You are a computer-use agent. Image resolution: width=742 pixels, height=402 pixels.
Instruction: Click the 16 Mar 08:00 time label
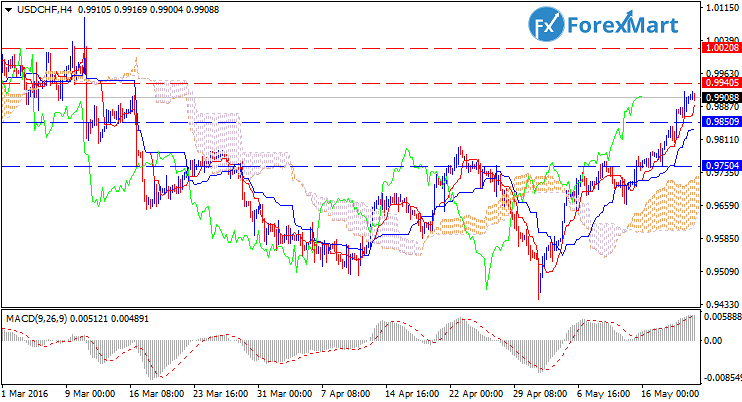click(x=155, y=394)
